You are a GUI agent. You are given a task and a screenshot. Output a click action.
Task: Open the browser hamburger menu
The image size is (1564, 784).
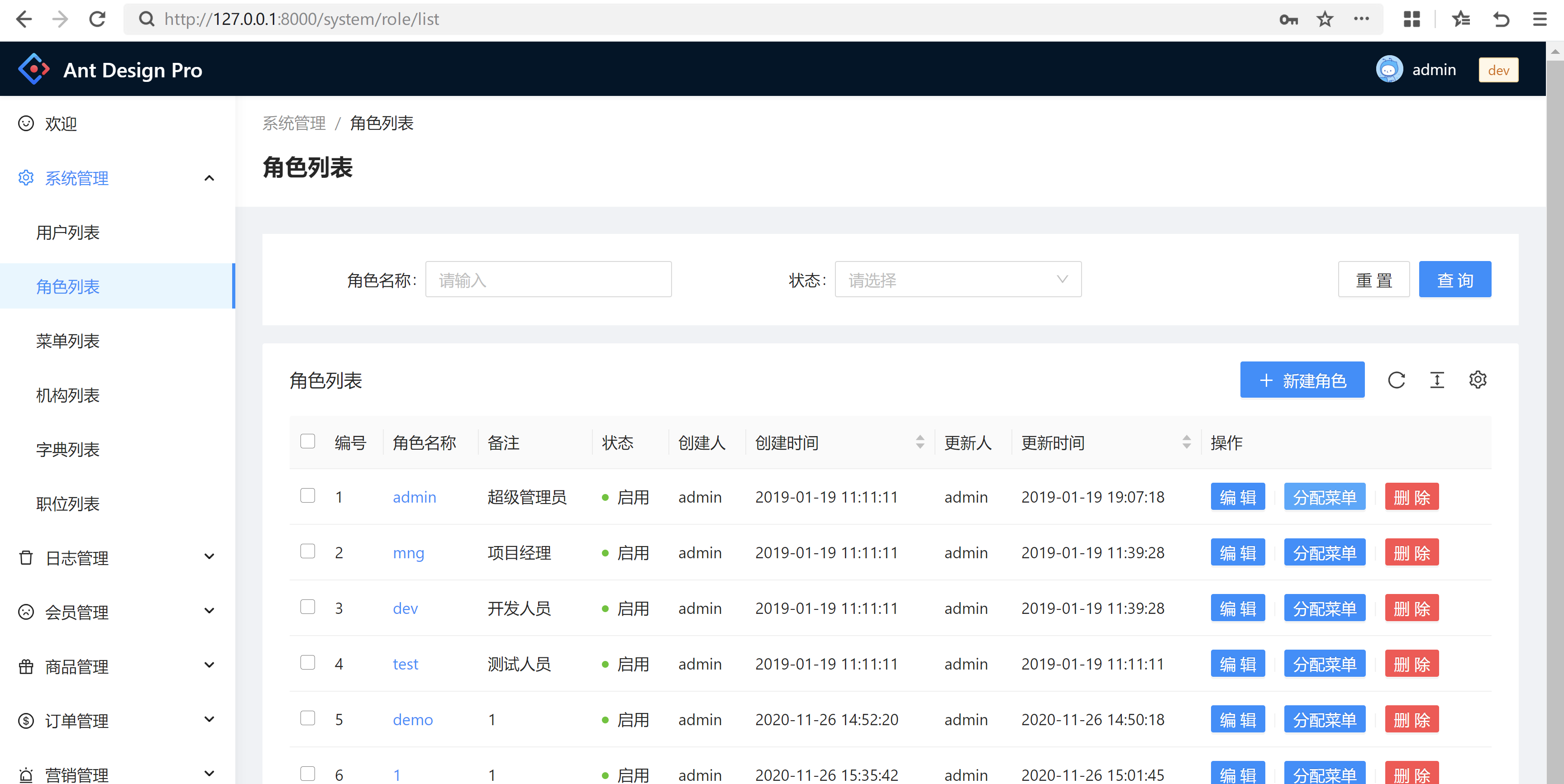1539,19
